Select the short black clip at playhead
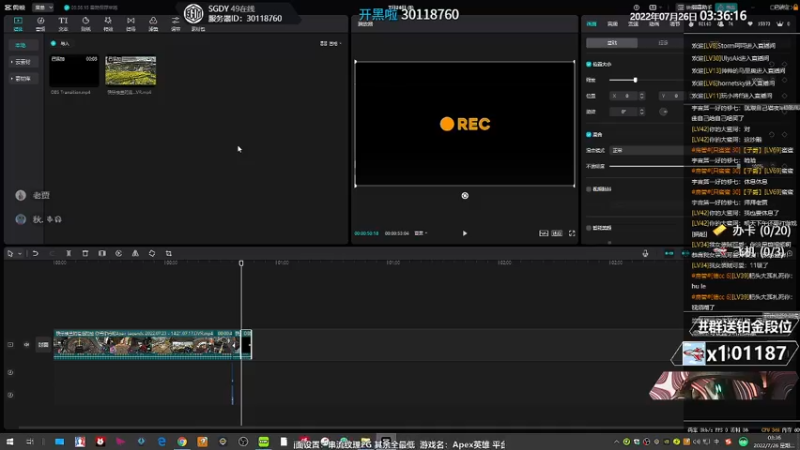The height and width of the screenshot is (450, 800). [246, 344]
